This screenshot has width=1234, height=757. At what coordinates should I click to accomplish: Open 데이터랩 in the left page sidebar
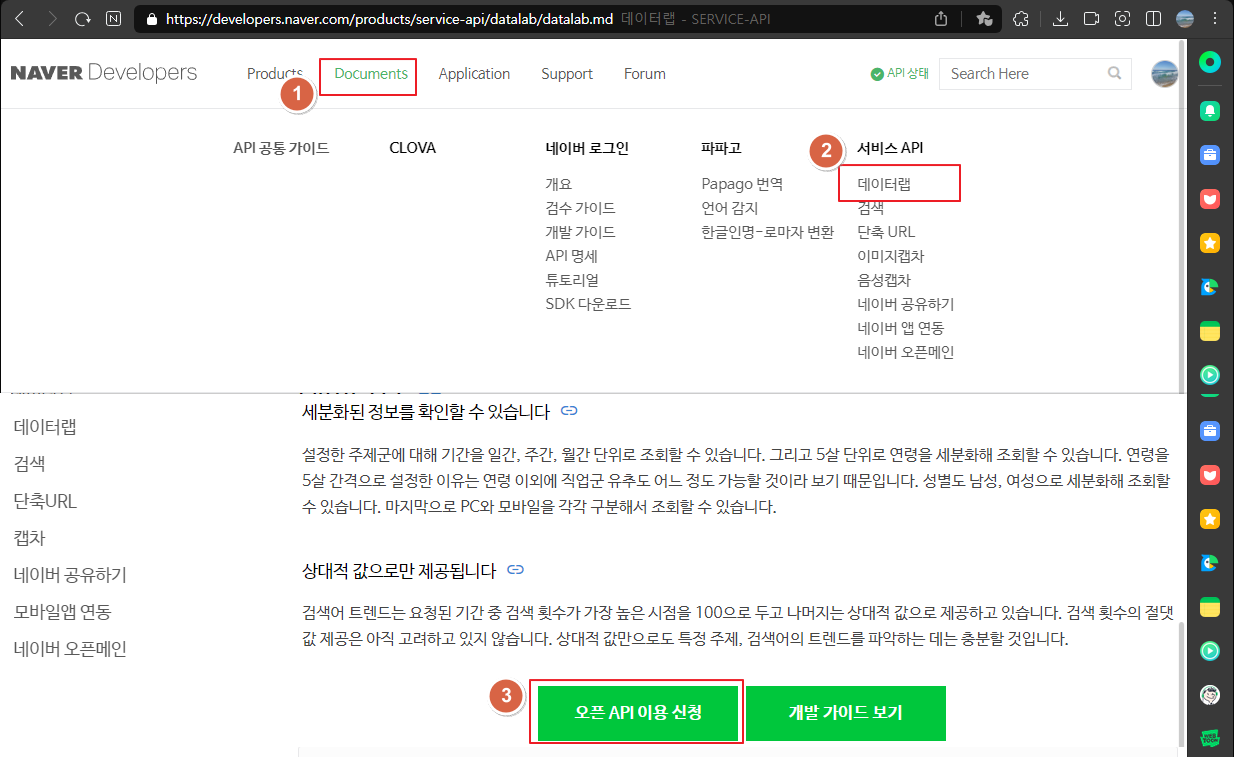click(x=45, y=427)
